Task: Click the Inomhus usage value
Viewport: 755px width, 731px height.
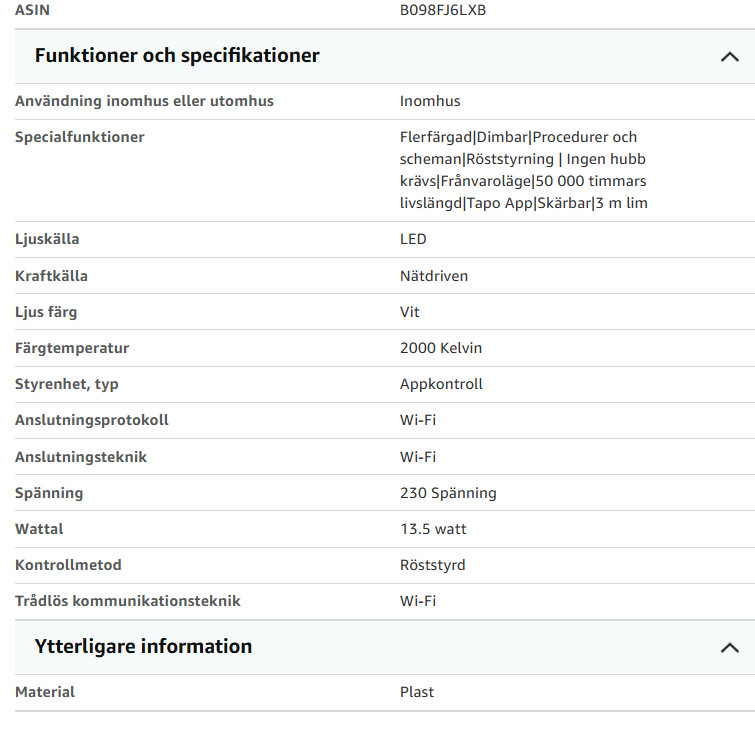Action: (430, 101)
